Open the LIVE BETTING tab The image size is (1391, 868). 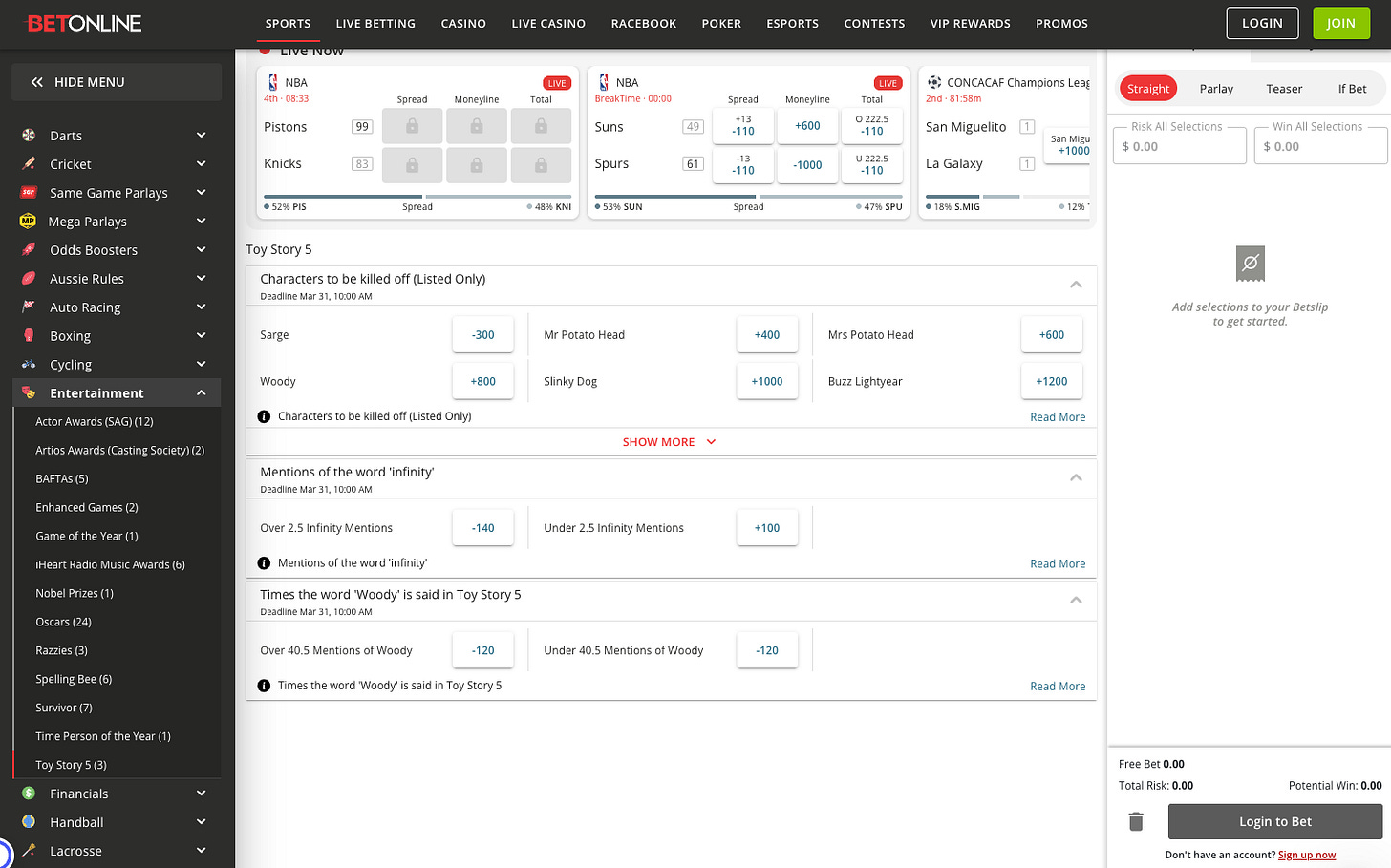(x=375, y=24)
